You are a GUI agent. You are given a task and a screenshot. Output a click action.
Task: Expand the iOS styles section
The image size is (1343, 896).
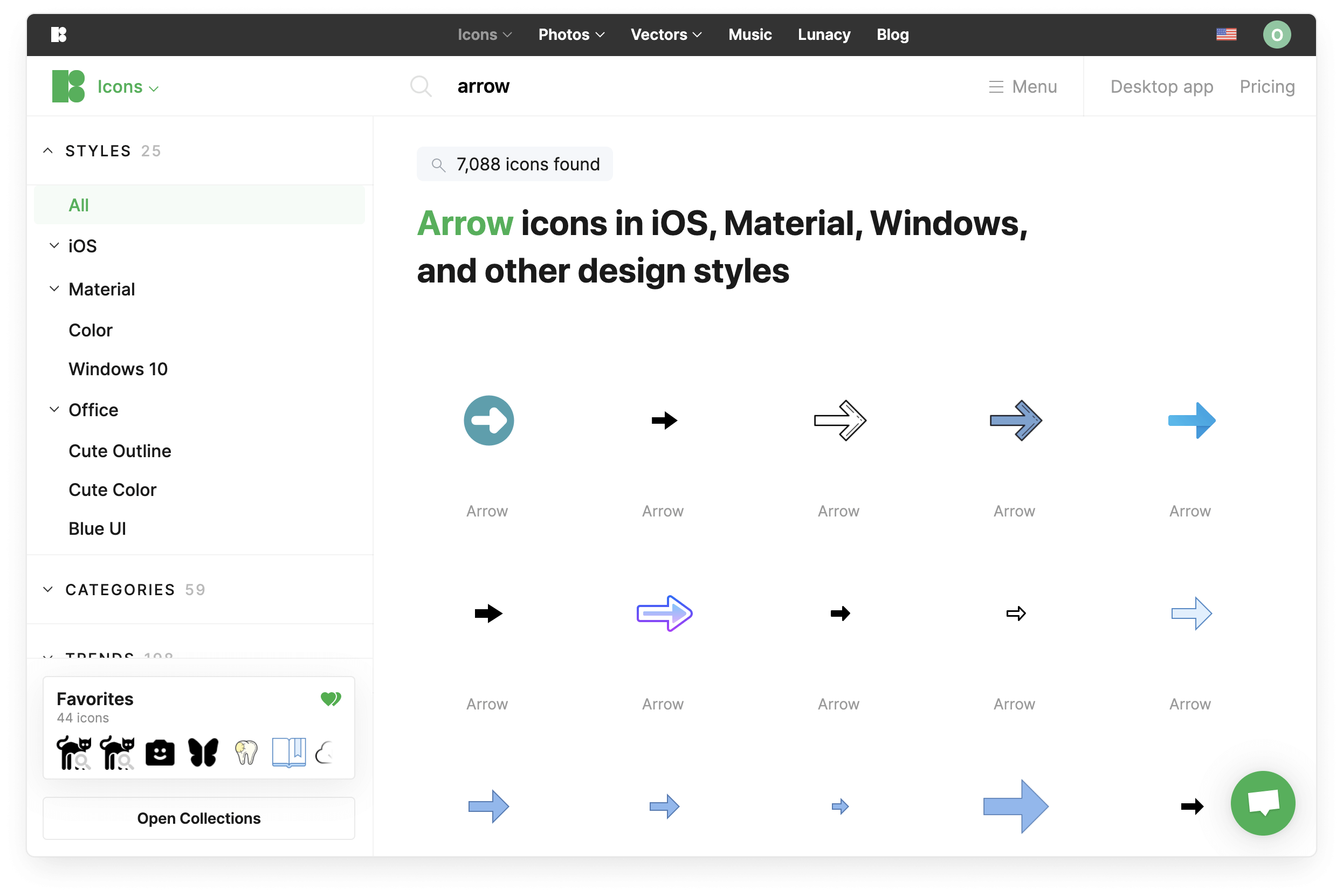53,245
